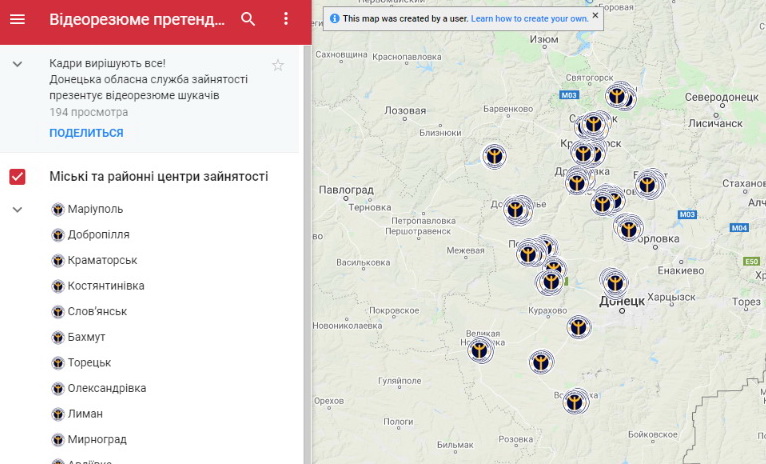Click ПОДЕЛИТЬСЯ share link
Screen dimensions: 766x464
[86, 133]
